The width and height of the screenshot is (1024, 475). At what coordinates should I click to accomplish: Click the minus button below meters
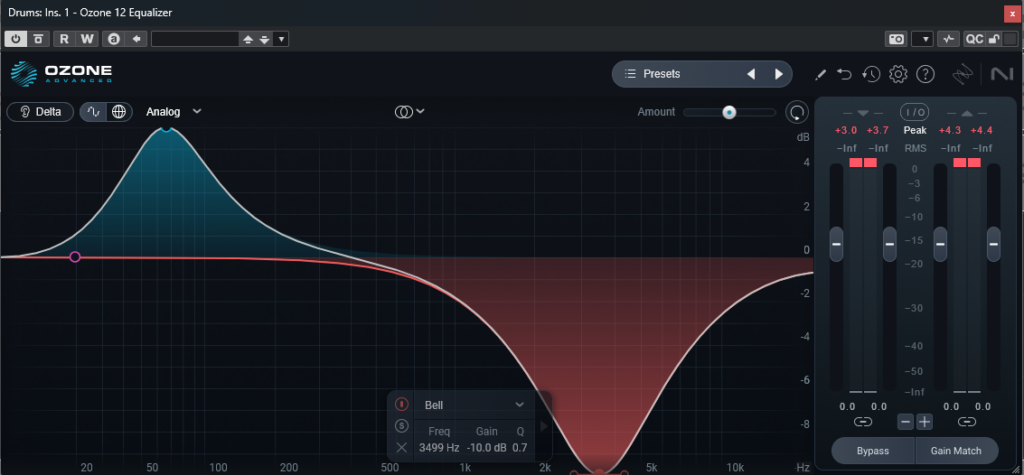click(905, 421)
